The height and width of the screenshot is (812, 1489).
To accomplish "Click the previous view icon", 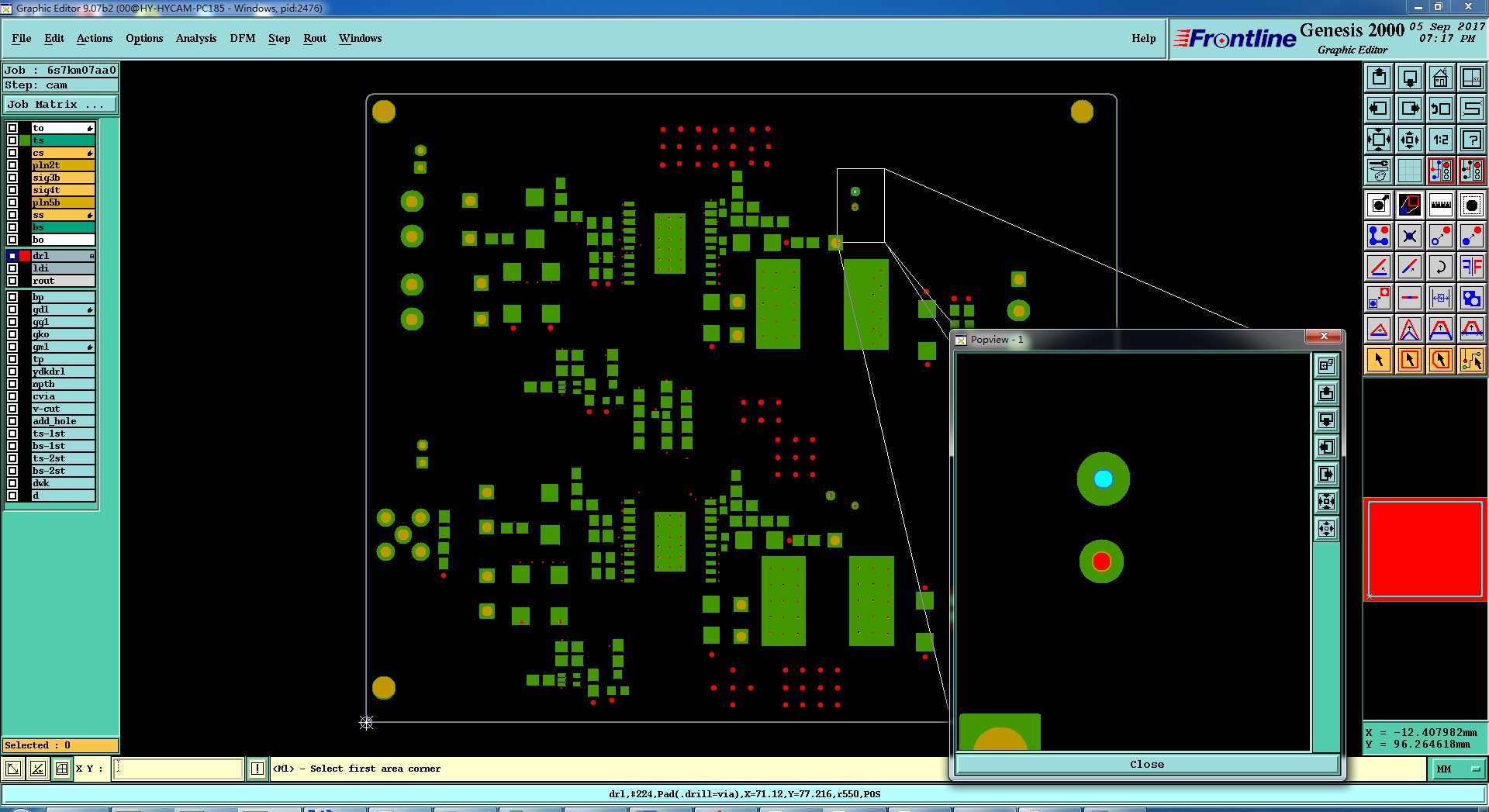I will tap(1441, 109).
